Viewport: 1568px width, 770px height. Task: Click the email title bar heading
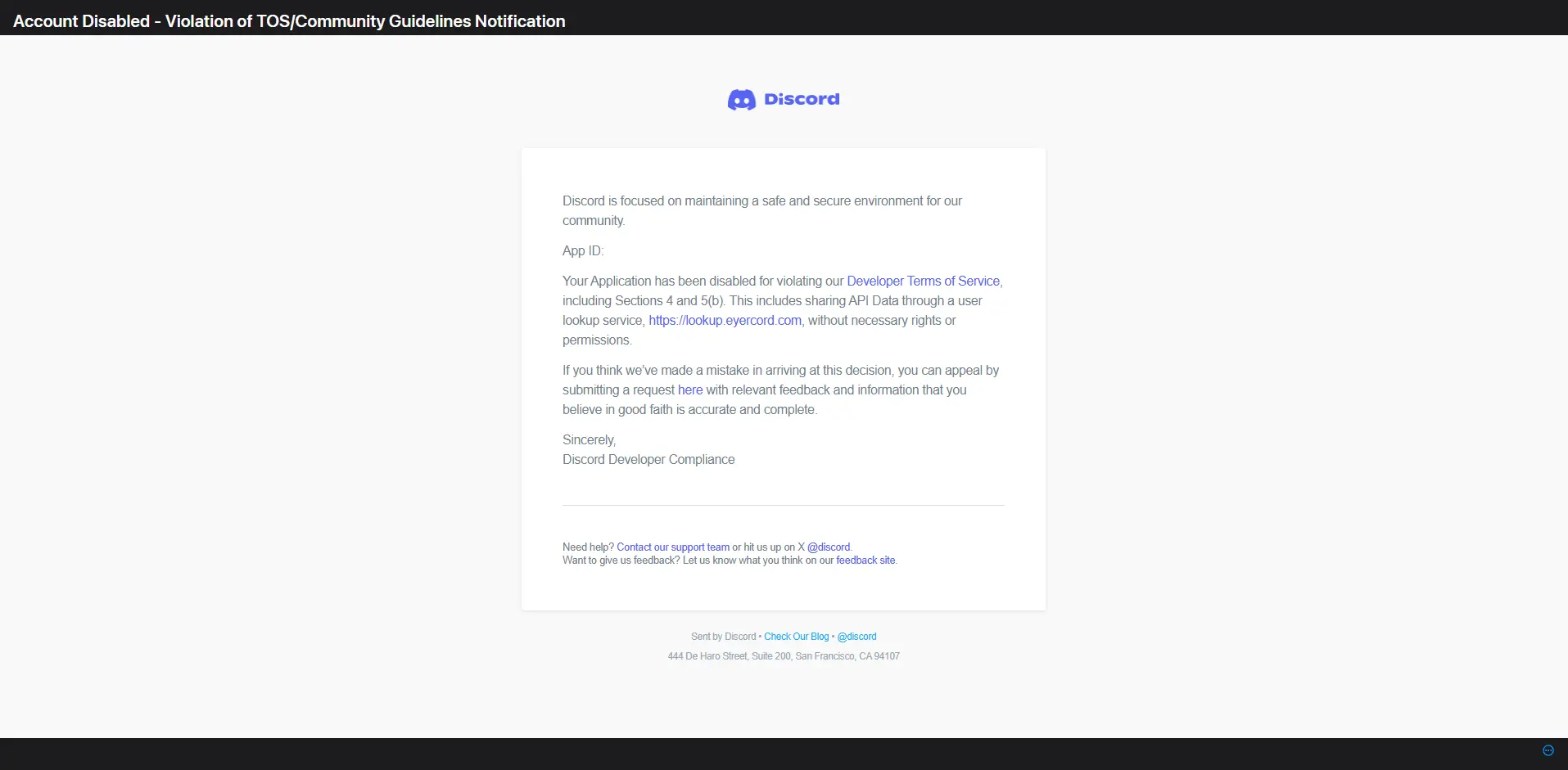coord(289,20)
